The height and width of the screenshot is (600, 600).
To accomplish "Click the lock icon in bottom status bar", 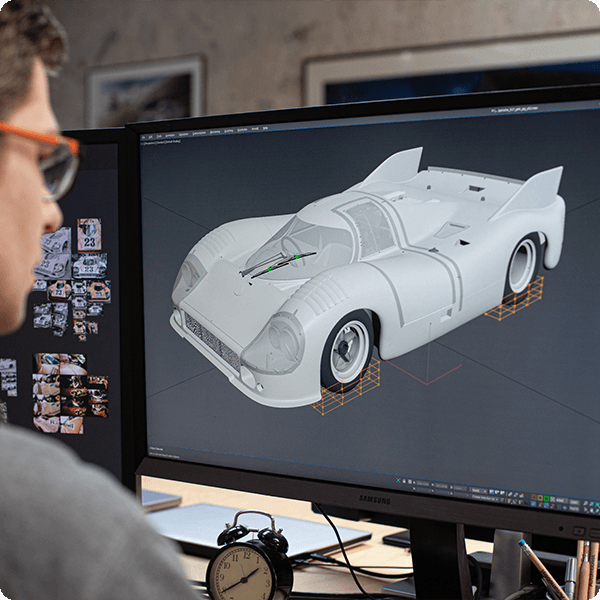I will [404, 481].
